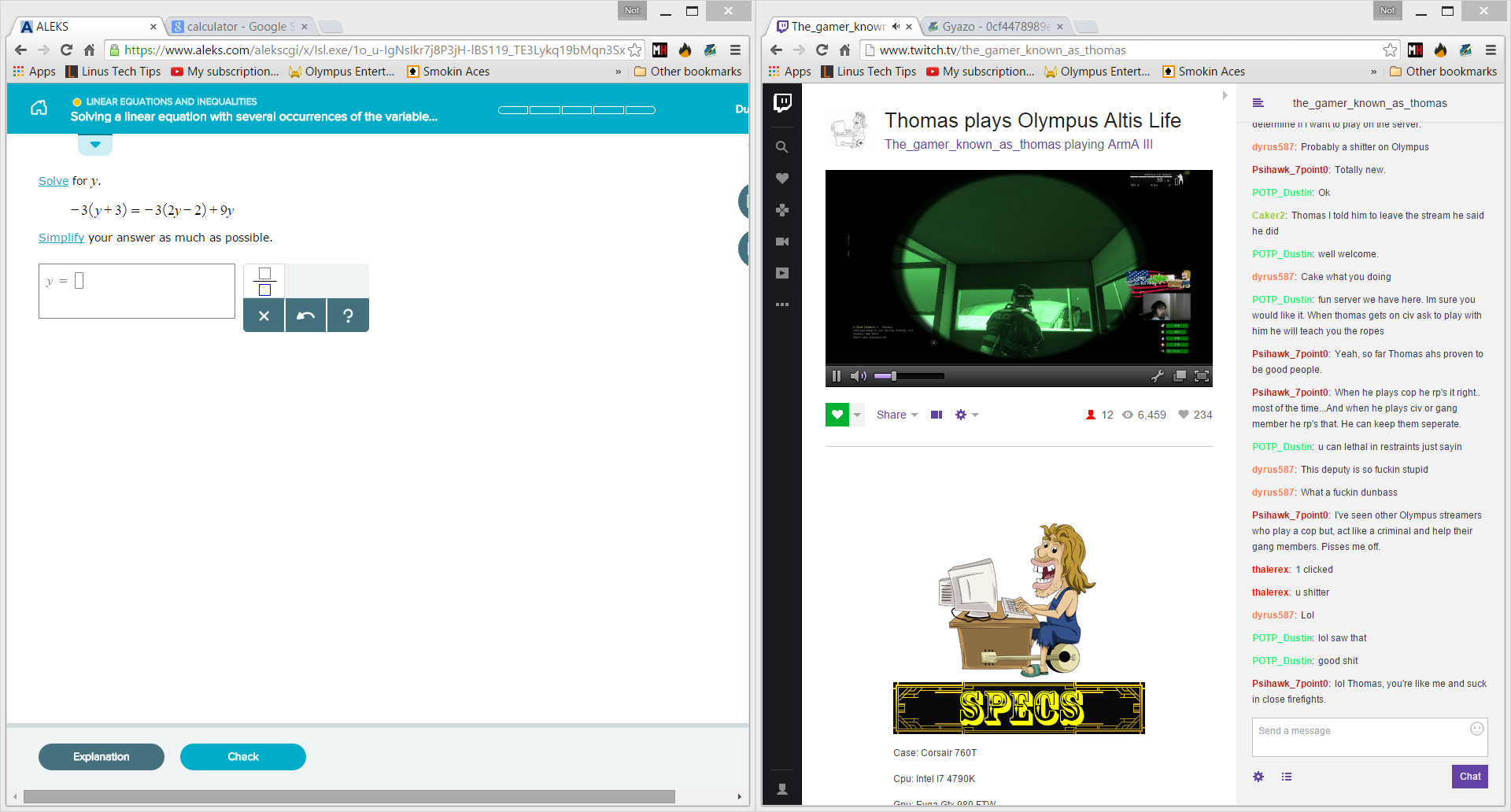Close the Gyazo tab
Image resolution: width=1511 pixels, height=812 pixels.
tap(1060, 27)
